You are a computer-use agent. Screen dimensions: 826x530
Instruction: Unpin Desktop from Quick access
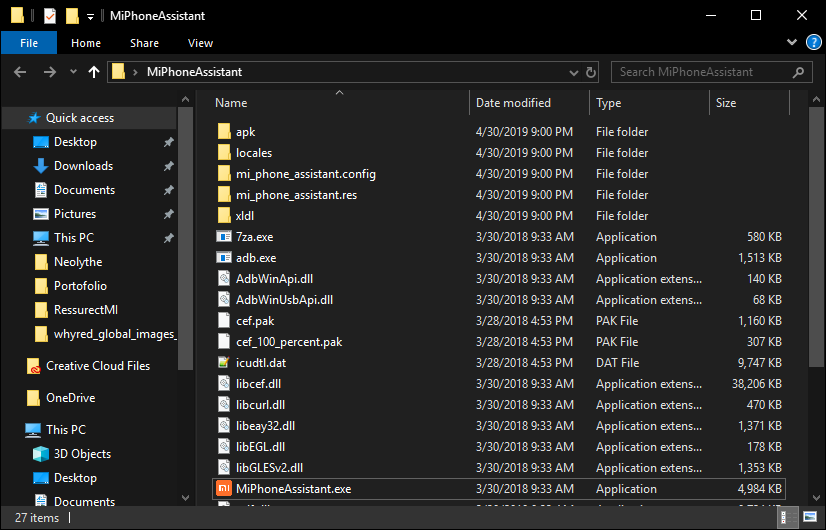[x=169, y=142]
